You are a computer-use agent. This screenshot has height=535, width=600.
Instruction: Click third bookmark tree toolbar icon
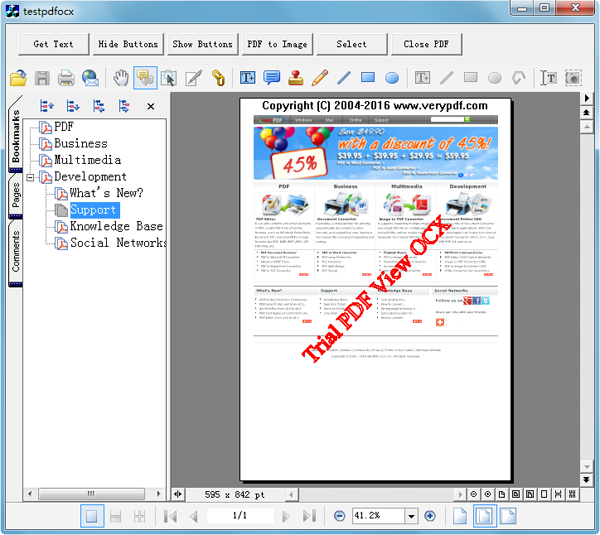[x=99, y=106]
